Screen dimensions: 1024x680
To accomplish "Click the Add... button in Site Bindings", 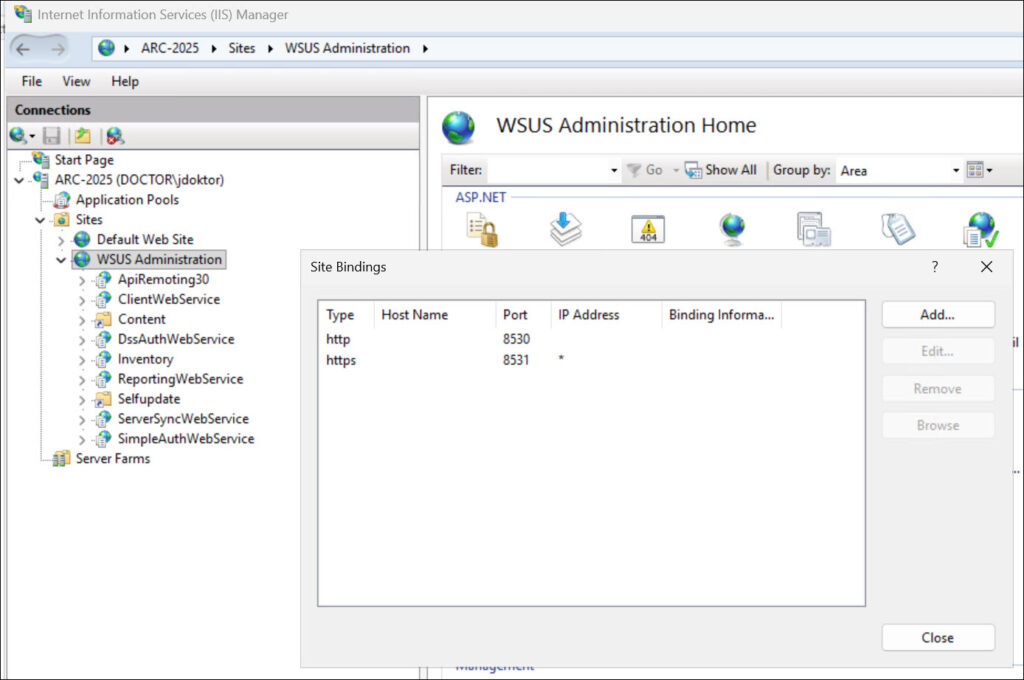I will tap(937, 314).
